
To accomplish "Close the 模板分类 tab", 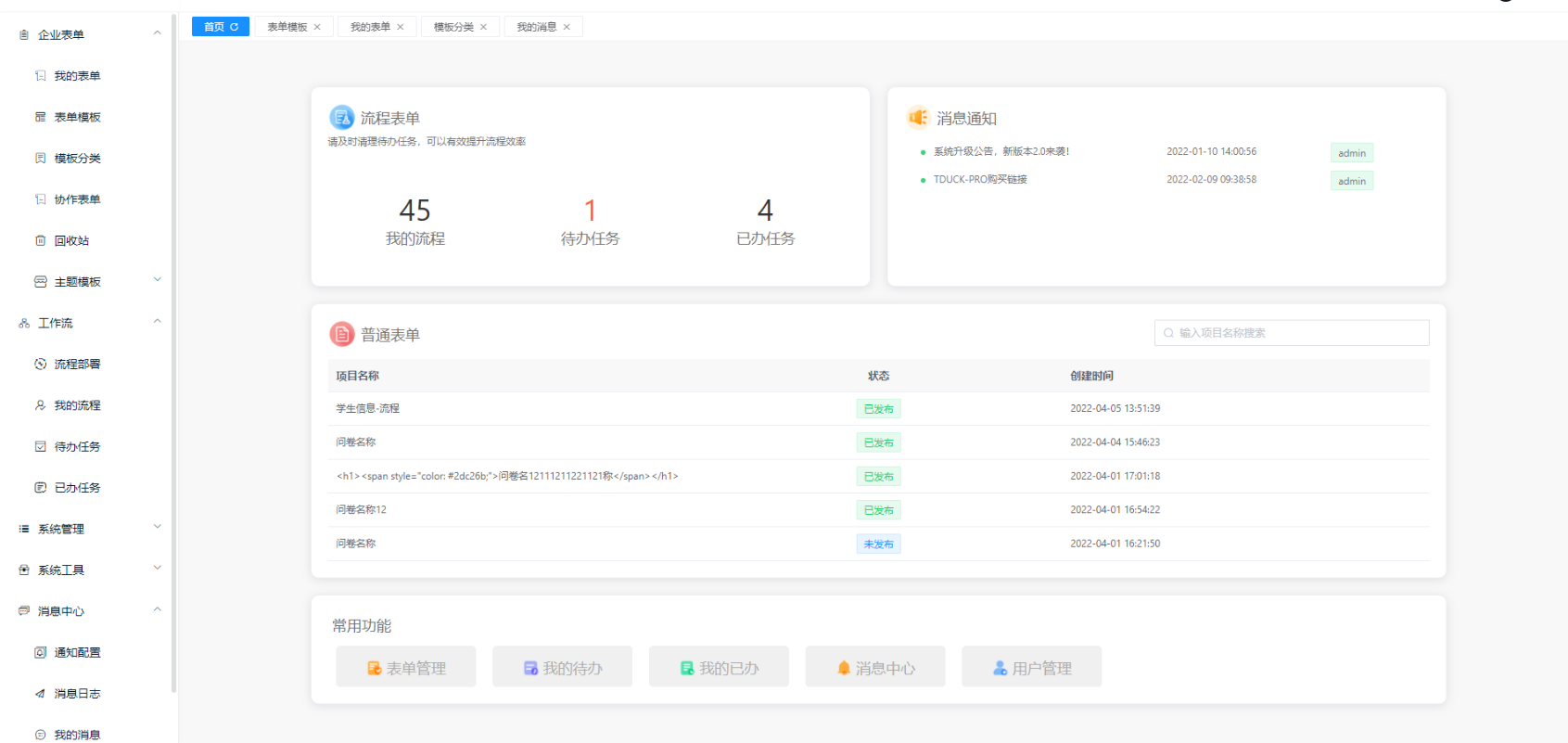I will pos(483,27).
